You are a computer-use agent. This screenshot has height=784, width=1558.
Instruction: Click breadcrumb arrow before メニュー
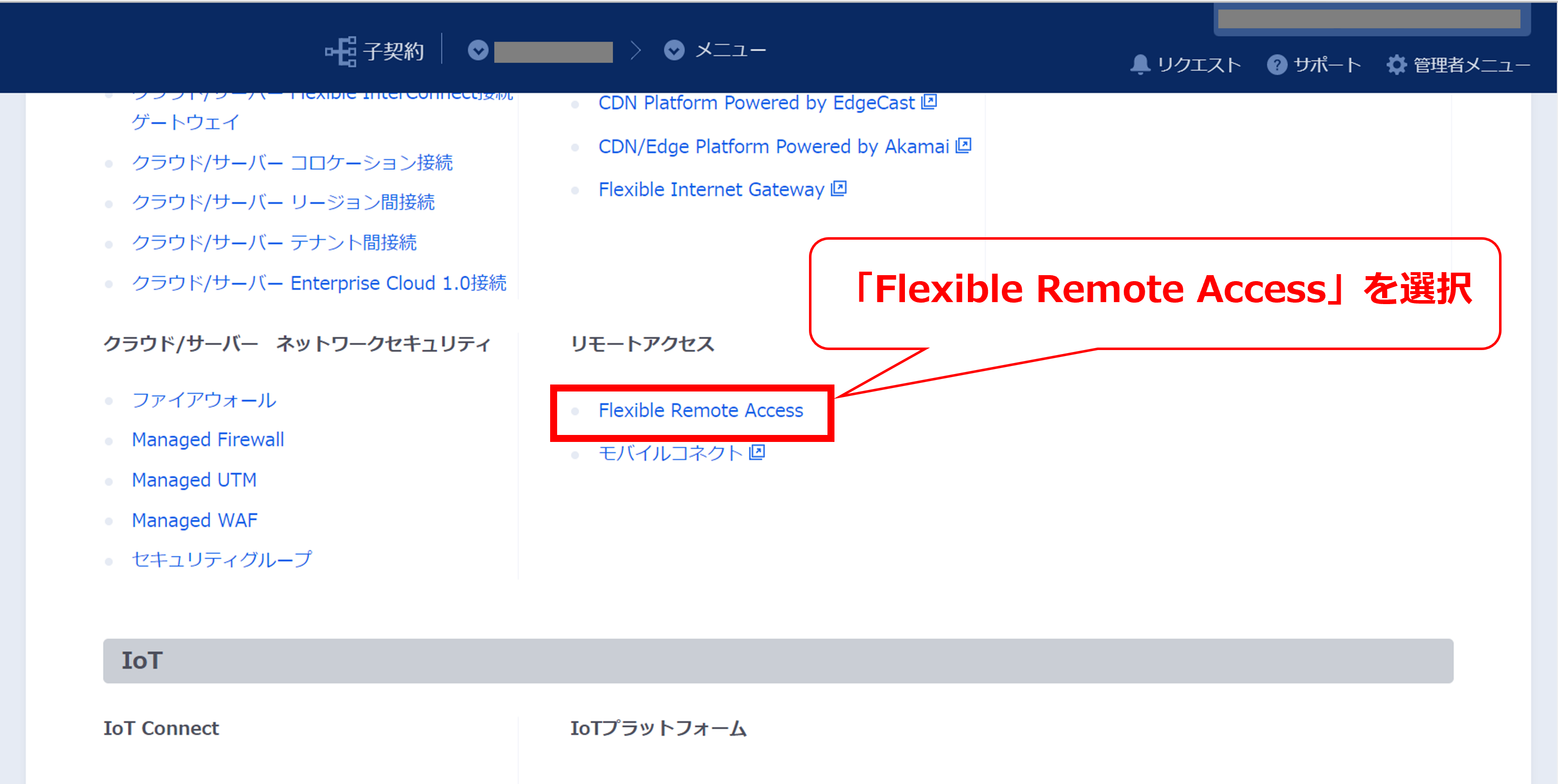click(635, 51)
